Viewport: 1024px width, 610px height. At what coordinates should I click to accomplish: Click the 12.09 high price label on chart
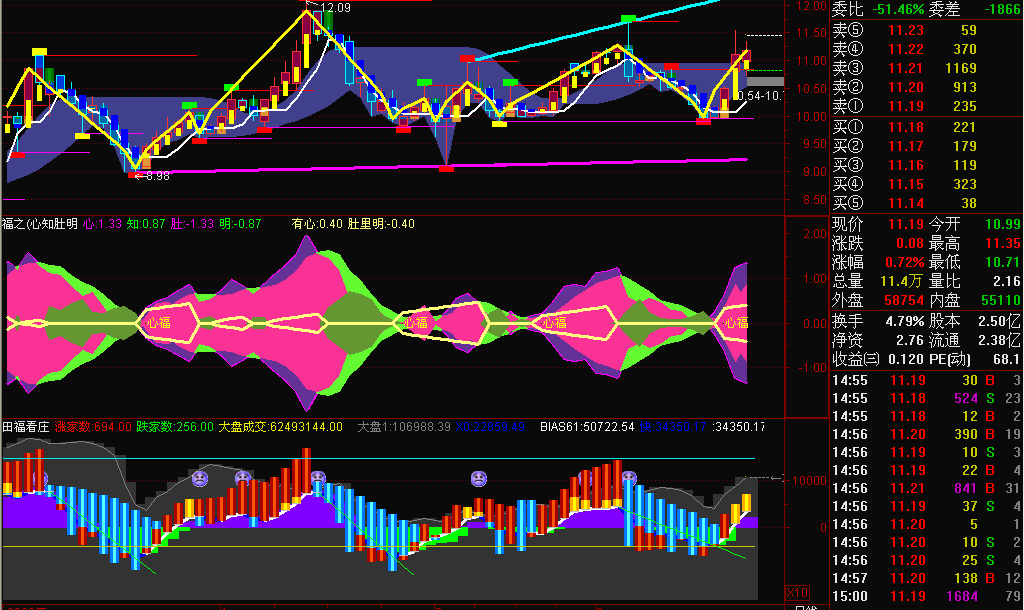336,8
